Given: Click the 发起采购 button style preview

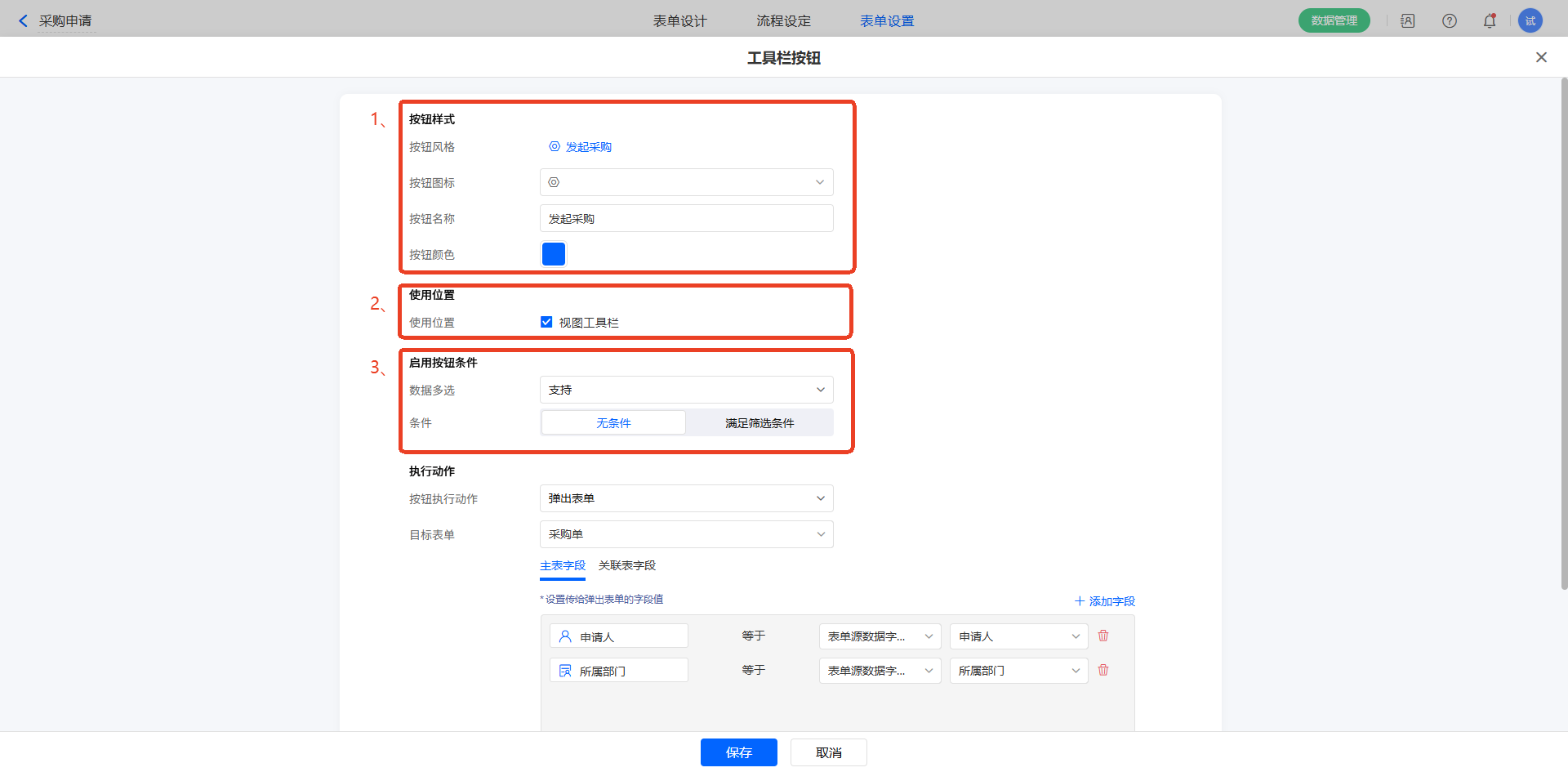Looking at the screenshot, I should (x=580, y=146).
